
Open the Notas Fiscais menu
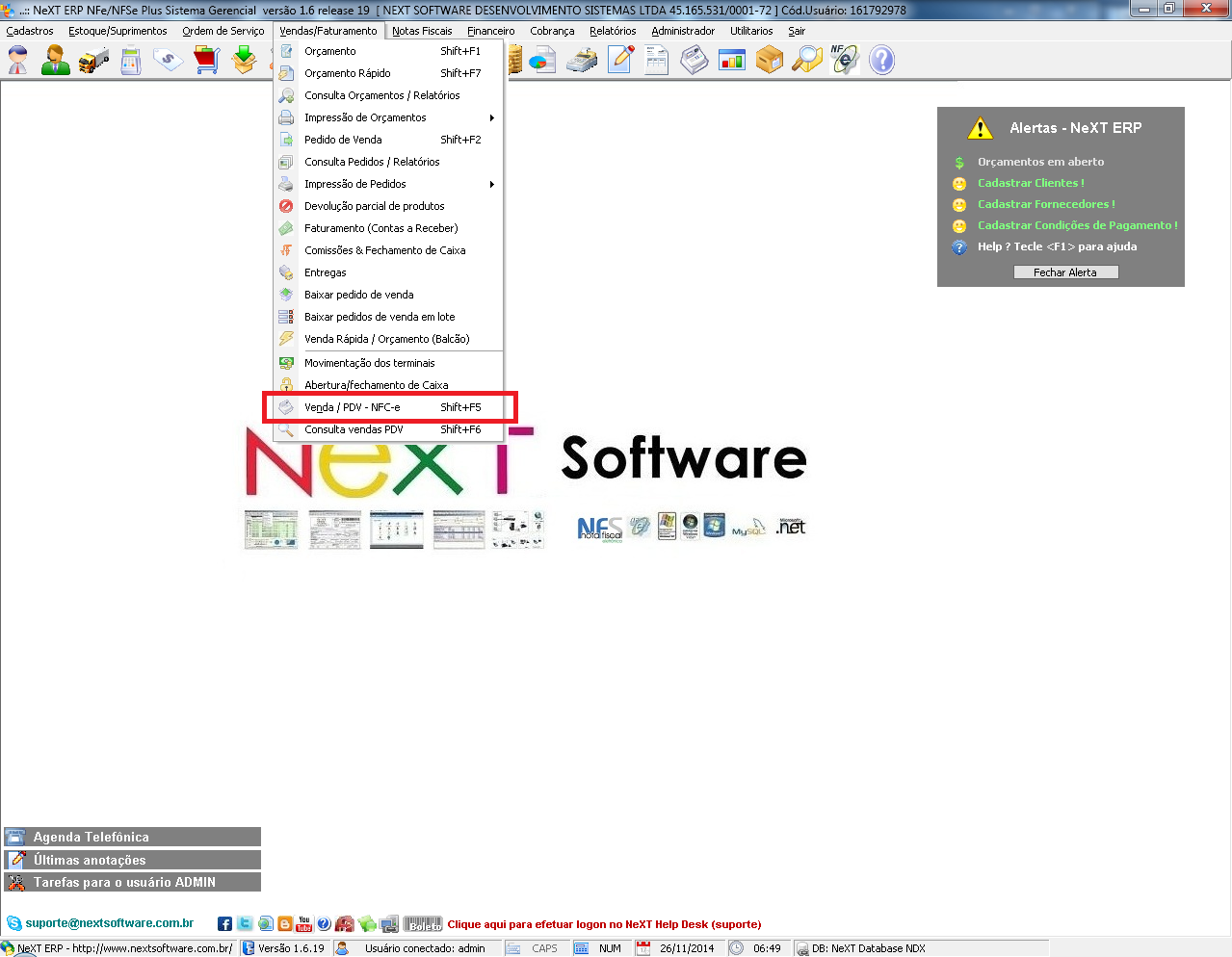point(422,31)
